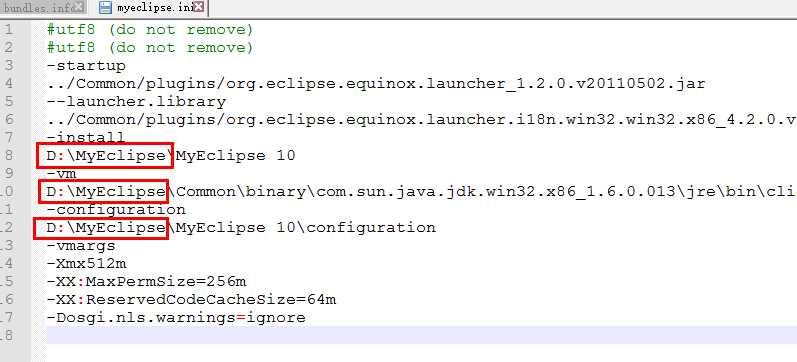Click the '#utf8 (do not remove)' text on line 1
Image resolution: width=797 pixels, height=362 pixels.
point(150,30)
